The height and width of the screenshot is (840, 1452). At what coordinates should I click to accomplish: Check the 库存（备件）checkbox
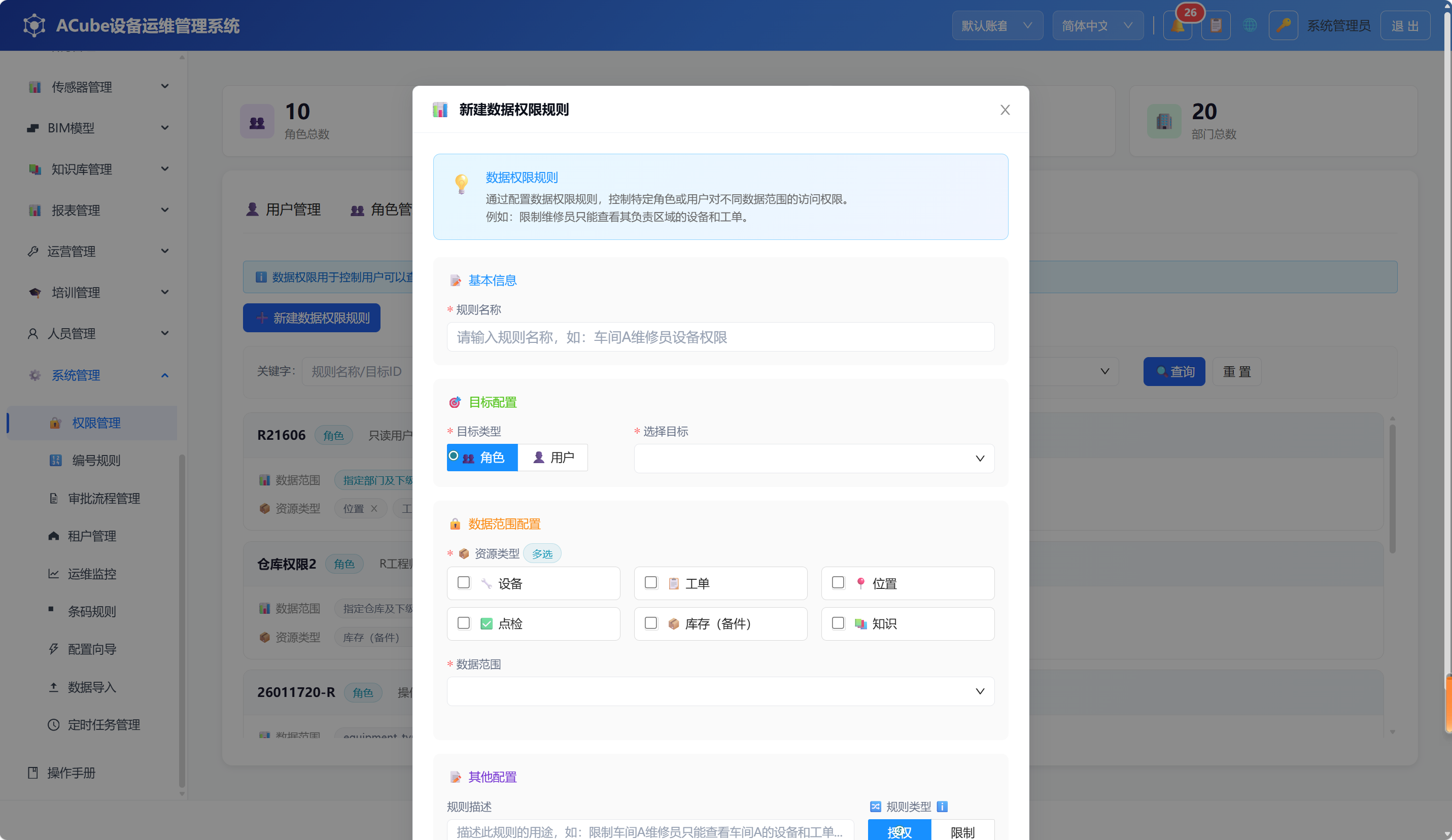point(650,623)
